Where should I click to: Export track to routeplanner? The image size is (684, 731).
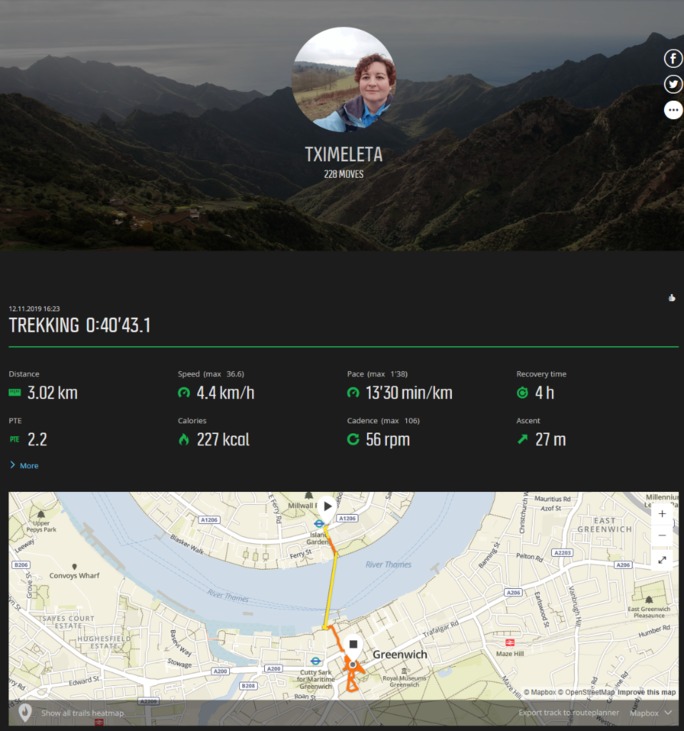pyautogui.click(x=569, y=713)
